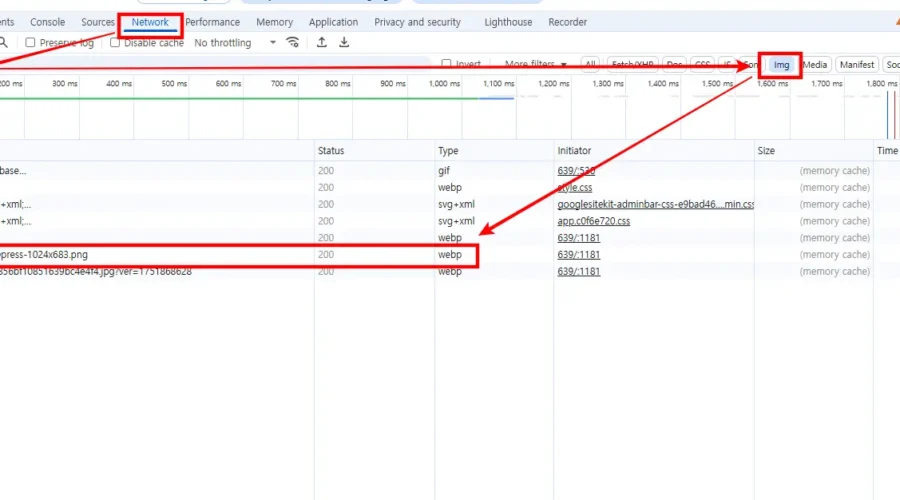
Task: Filter requests by Doc type
Action: pyautogui.click(x=674, y=65)
